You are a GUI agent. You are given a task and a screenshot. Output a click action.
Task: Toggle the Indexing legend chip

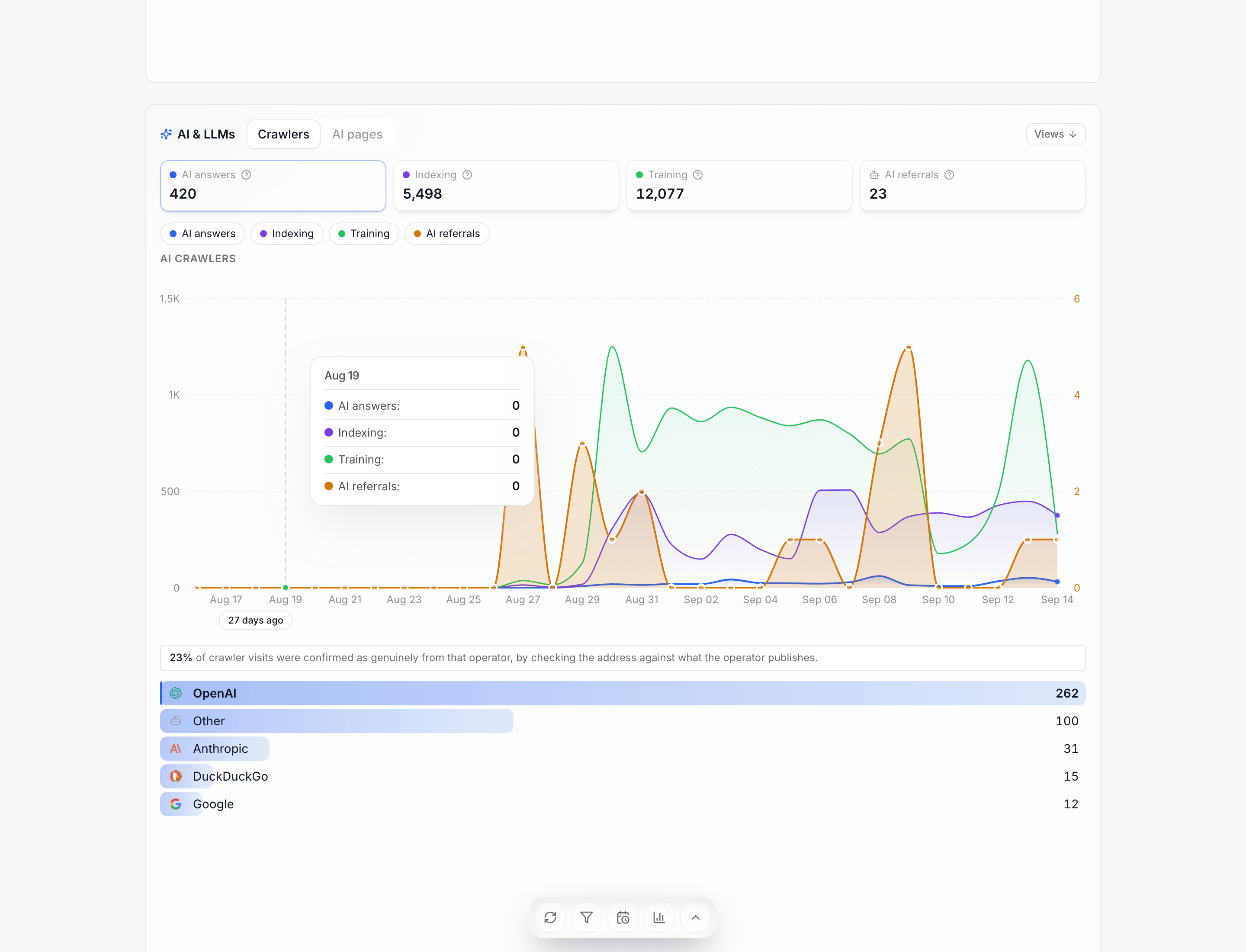pos(287,234)
